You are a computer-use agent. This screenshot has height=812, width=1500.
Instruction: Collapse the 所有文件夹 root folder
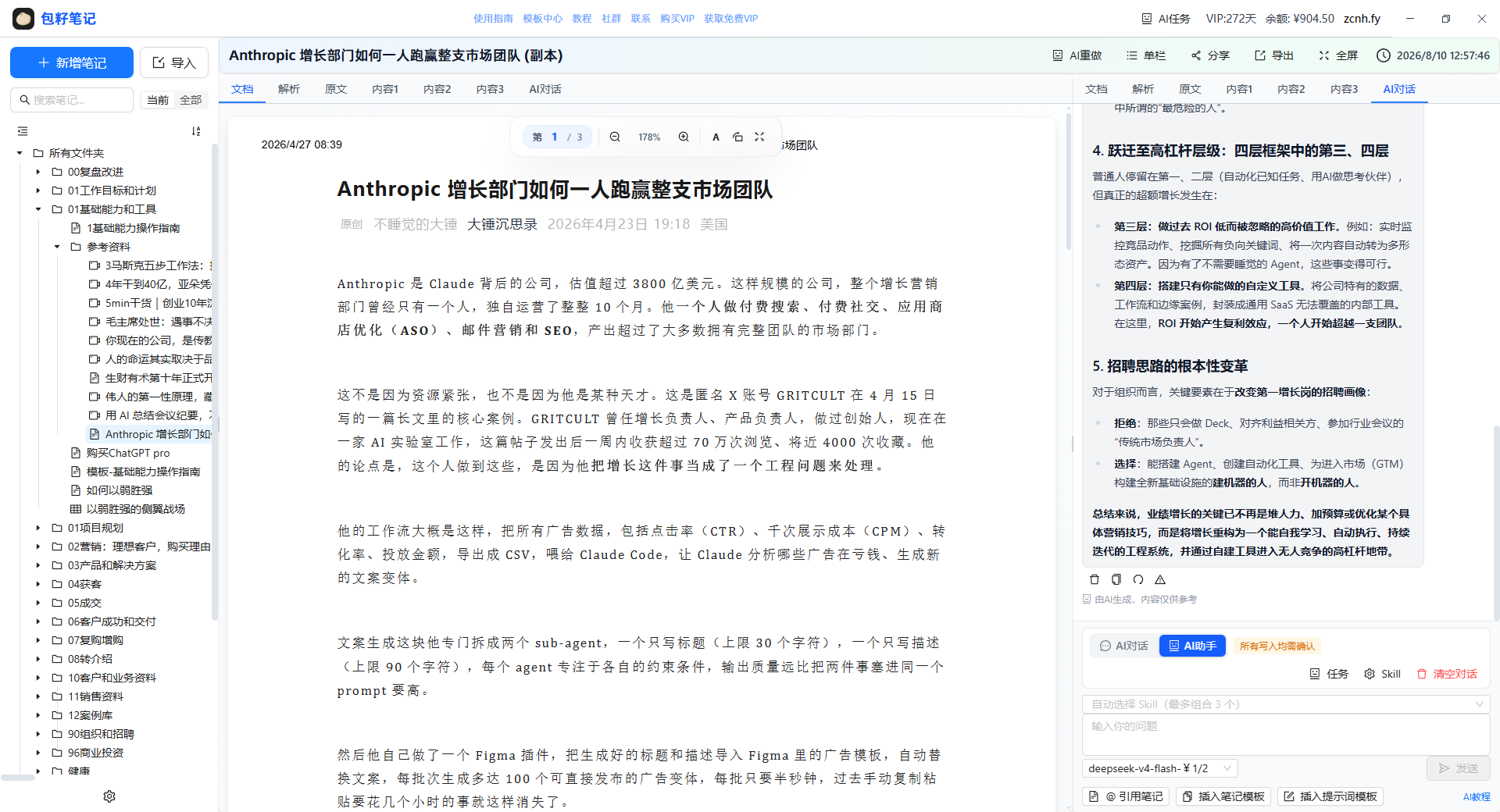tap(20, 153)
